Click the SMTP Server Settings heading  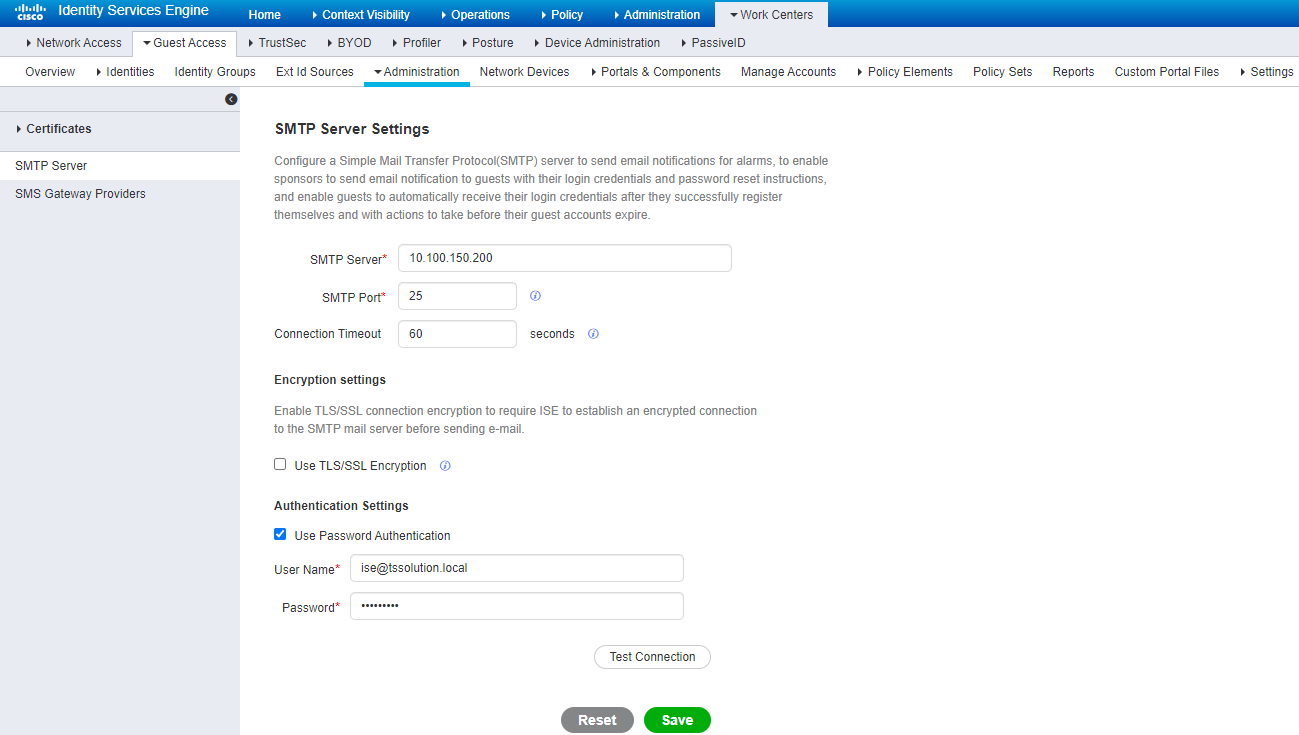[352, 129]
